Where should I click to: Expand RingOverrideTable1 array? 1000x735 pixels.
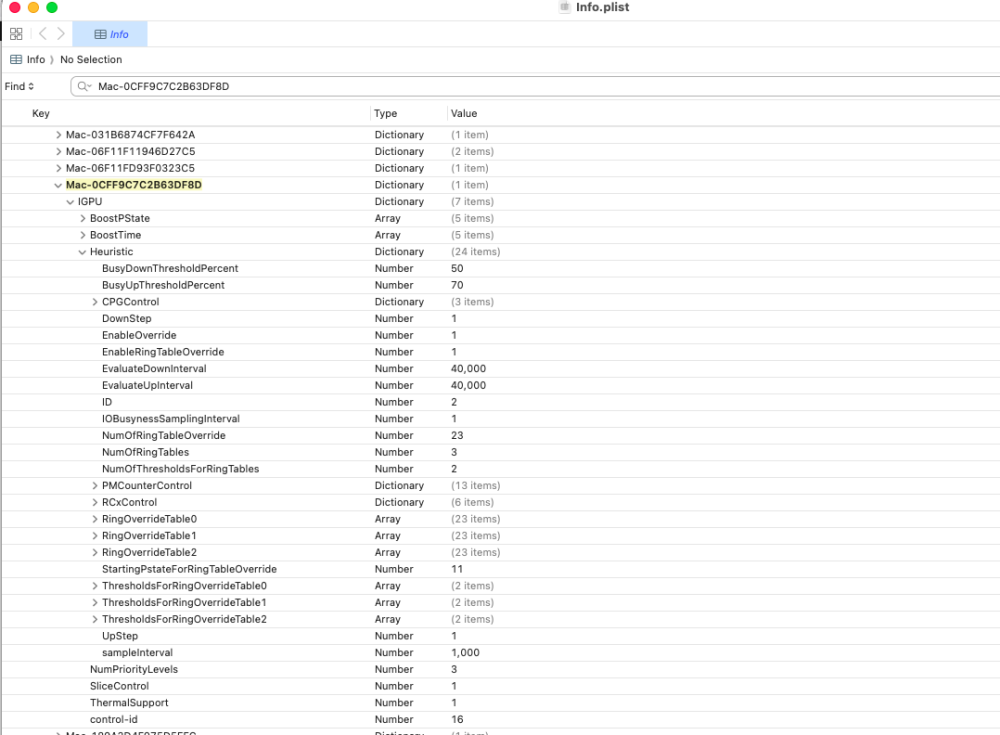click(x=94, y=536)
